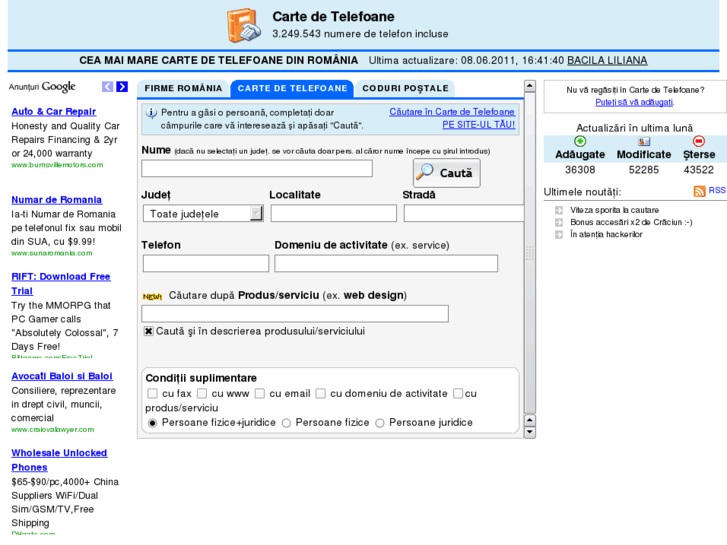Click the Modificate count 52285

(644, 170)
